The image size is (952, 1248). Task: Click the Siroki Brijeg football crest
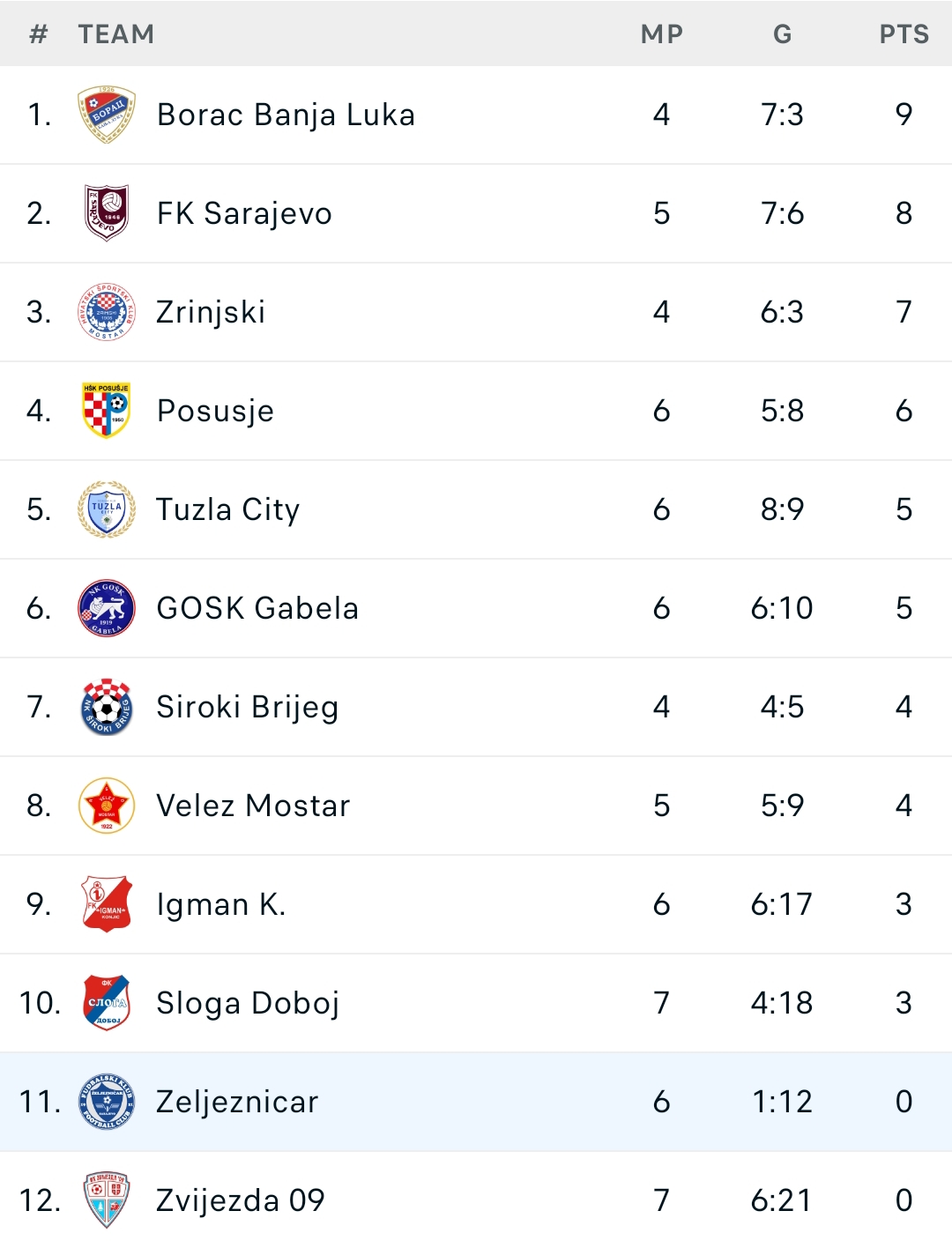[x=107, y=707]
